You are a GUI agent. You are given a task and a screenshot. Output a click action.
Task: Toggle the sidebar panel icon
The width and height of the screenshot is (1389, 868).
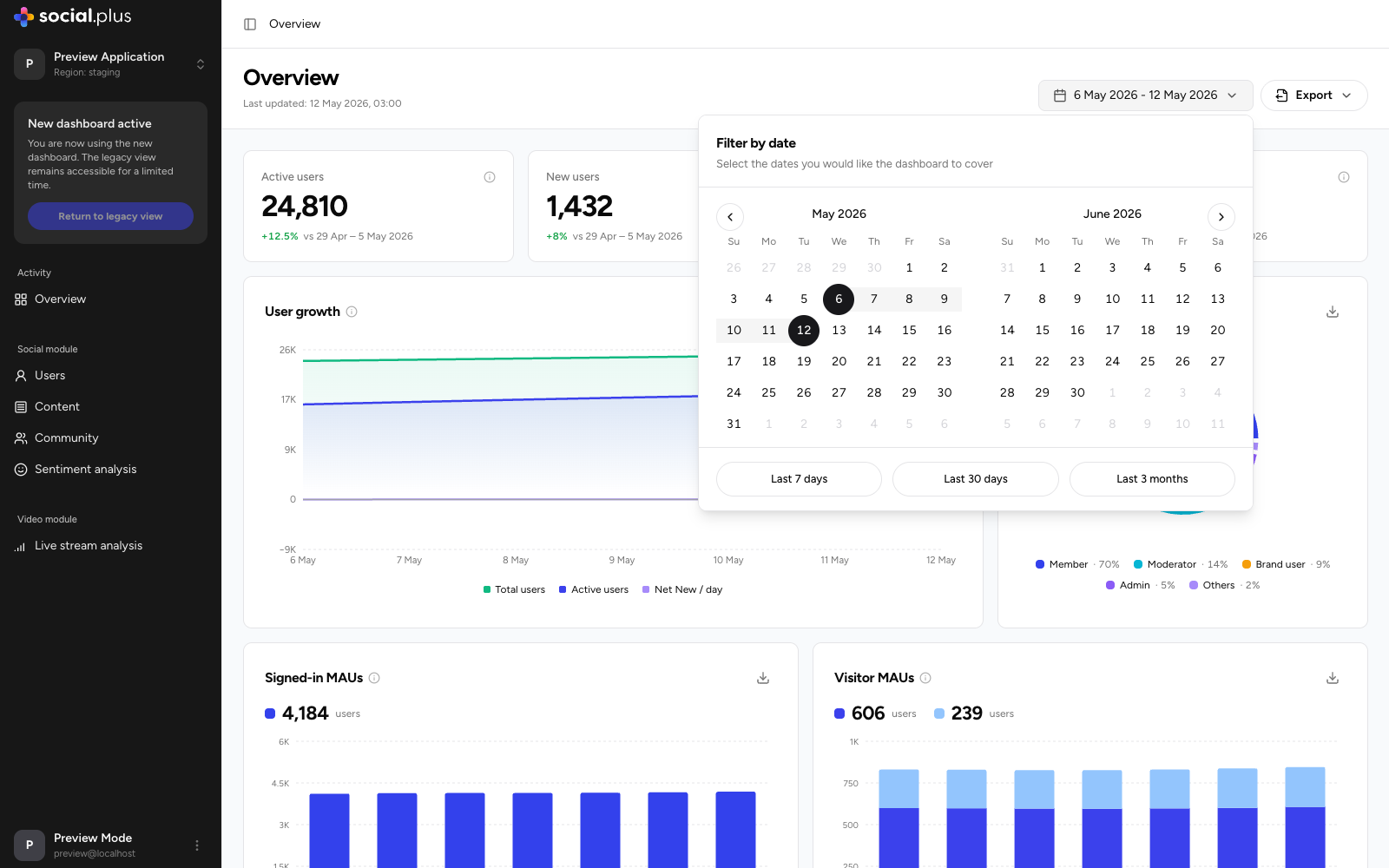(x=250, y=24)
